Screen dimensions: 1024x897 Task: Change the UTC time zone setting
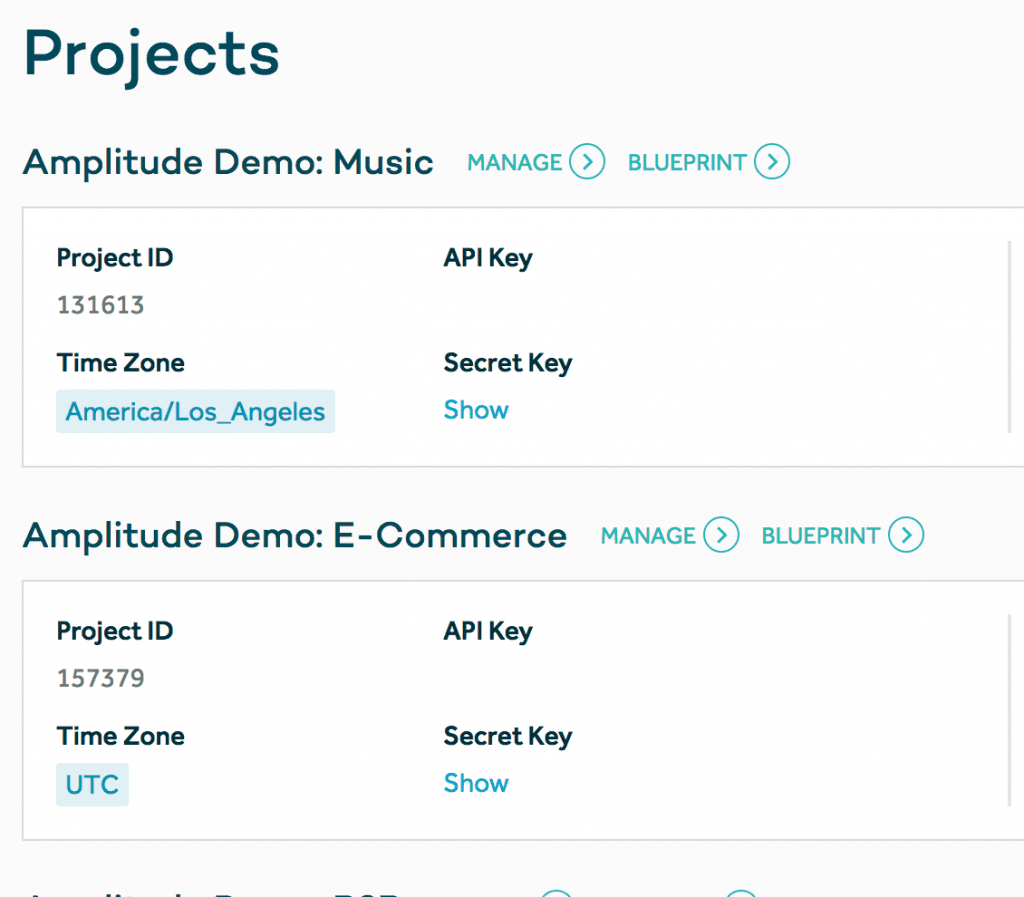[92, 785]
